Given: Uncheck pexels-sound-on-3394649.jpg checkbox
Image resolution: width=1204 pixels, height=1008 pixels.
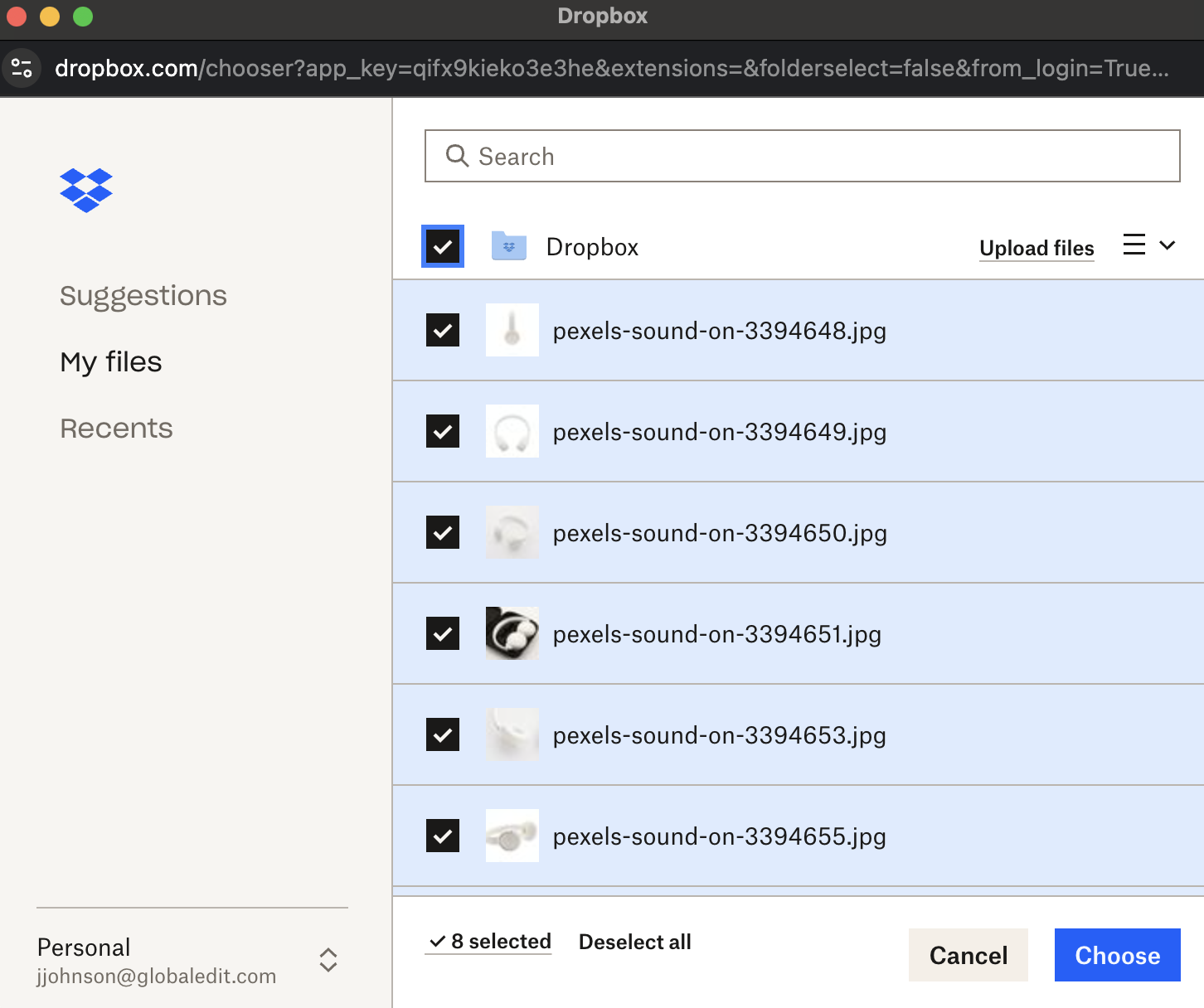Looking at the screenshot, I should [443, 431].
